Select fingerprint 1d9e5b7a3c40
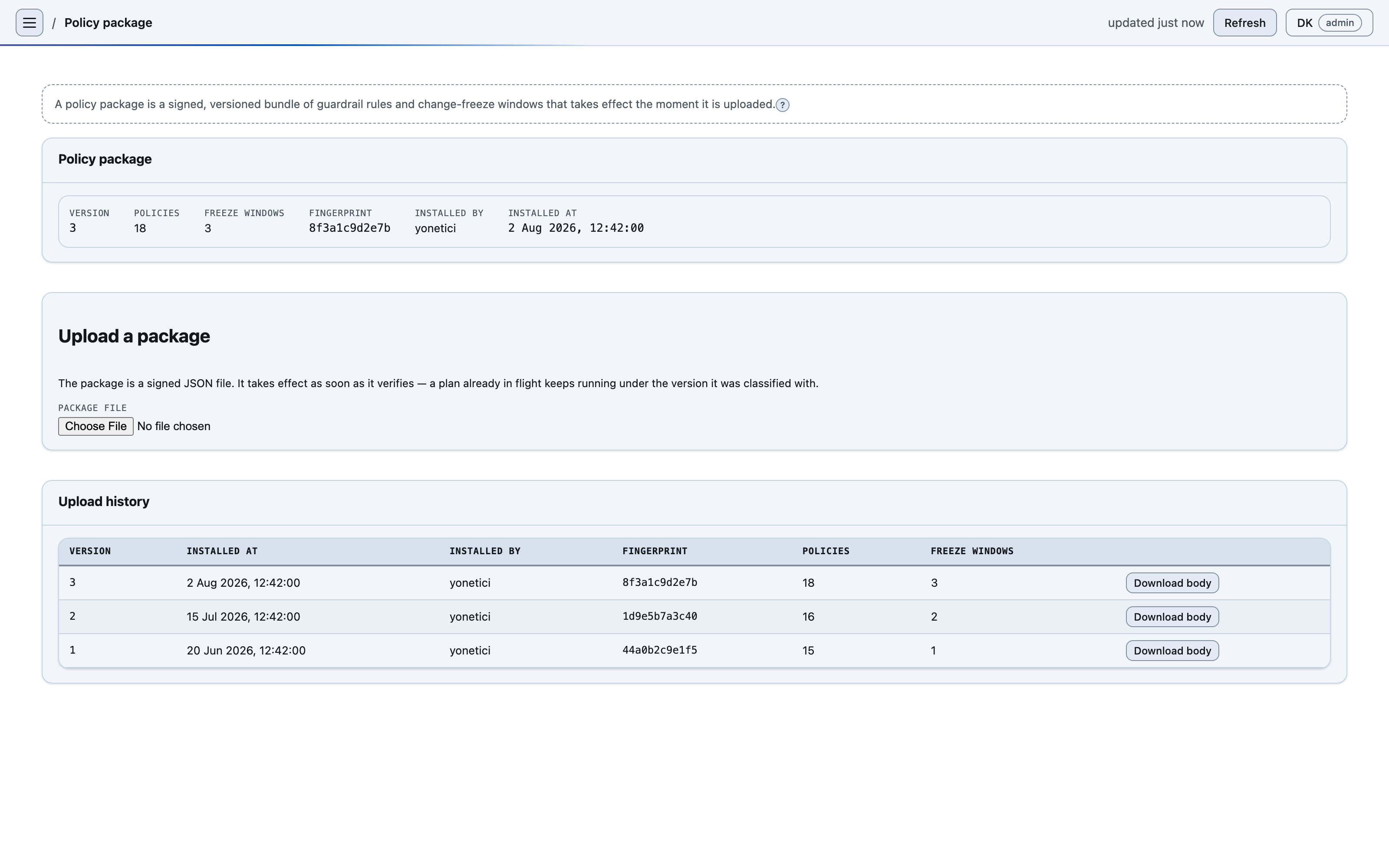Image resolution: width=1389 pixels, height=868 pixels. (660, 616)
